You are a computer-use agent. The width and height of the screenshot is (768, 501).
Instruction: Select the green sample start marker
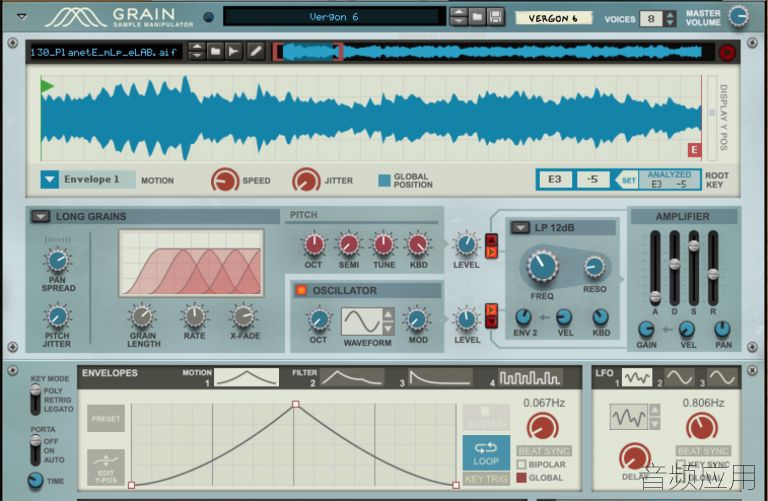tap(47, 86)
